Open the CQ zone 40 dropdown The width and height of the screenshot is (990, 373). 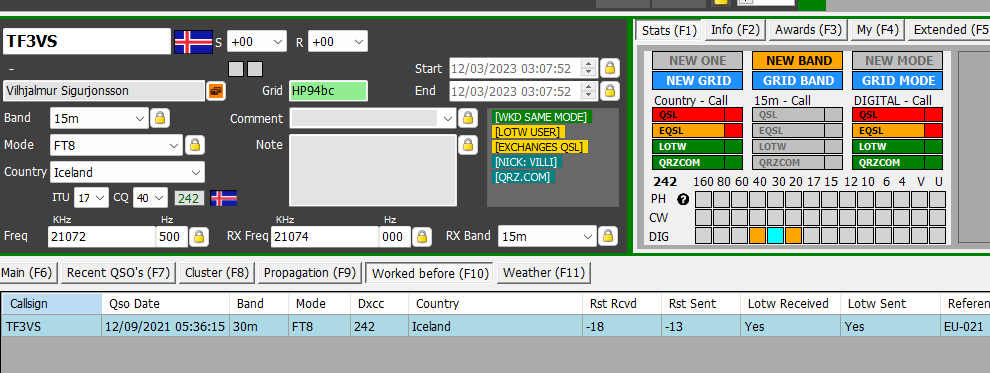159,198
